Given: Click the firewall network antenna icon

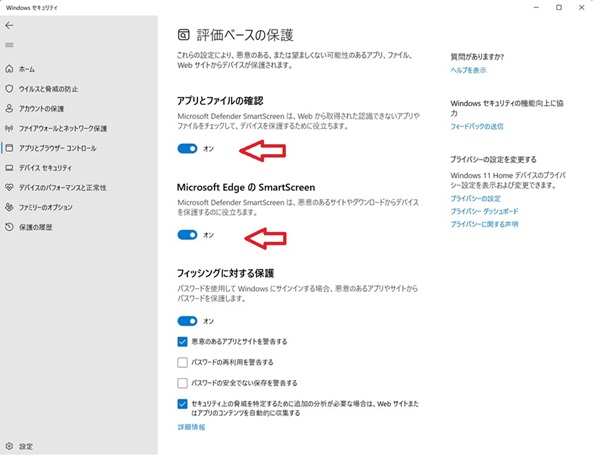Looking at the screenshot, I should [9, 128].
